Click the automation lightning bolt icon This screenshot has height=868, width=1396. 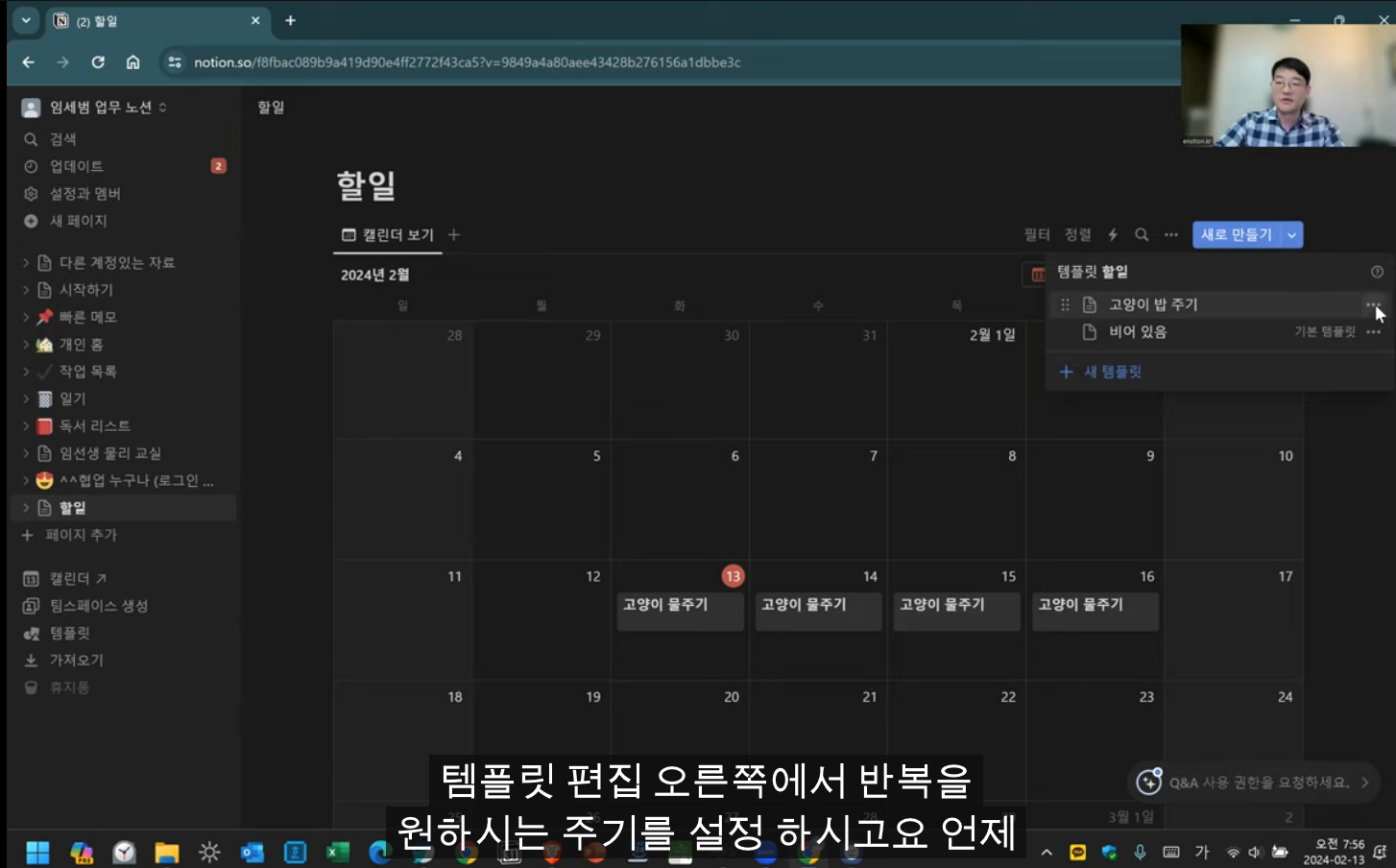pyautogui.click(x=1113, y=235)
